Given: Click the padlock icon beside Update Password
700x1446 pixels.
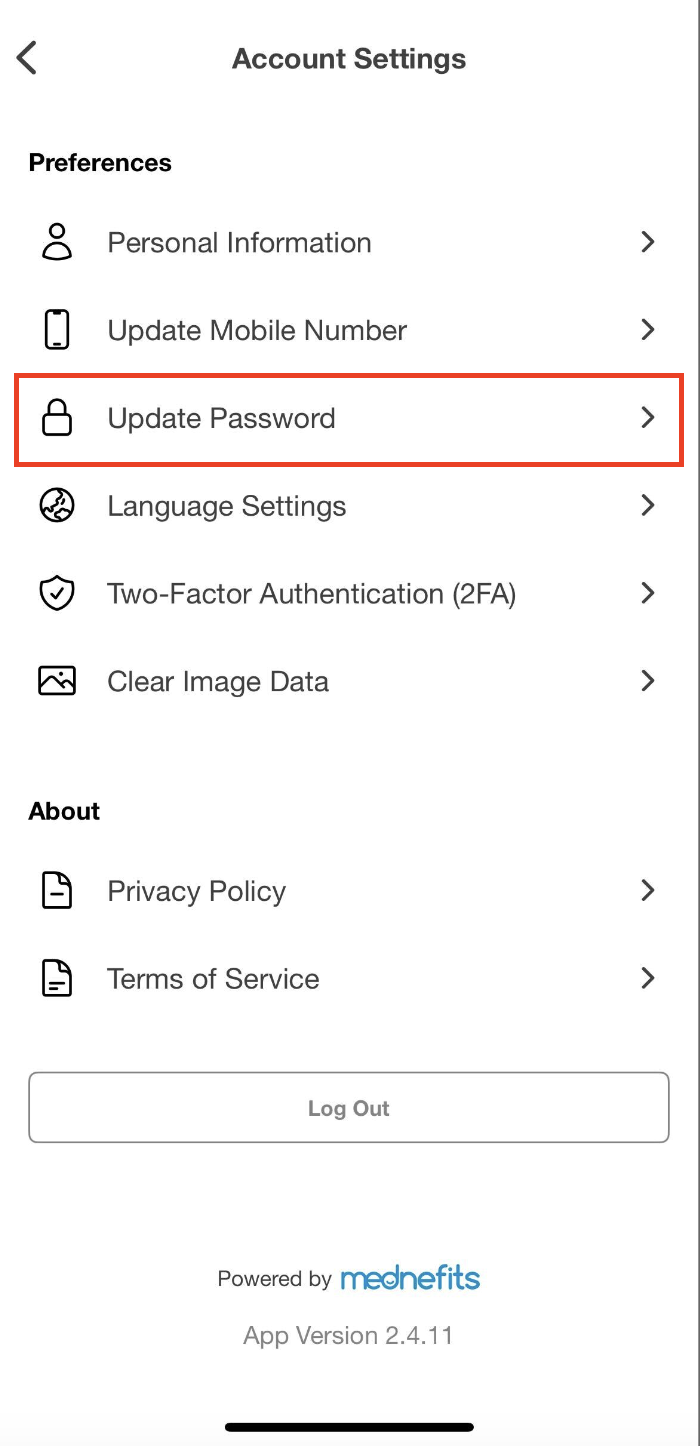Looking at the screenshot, I should pyautogui.click(x=57, y=418).
